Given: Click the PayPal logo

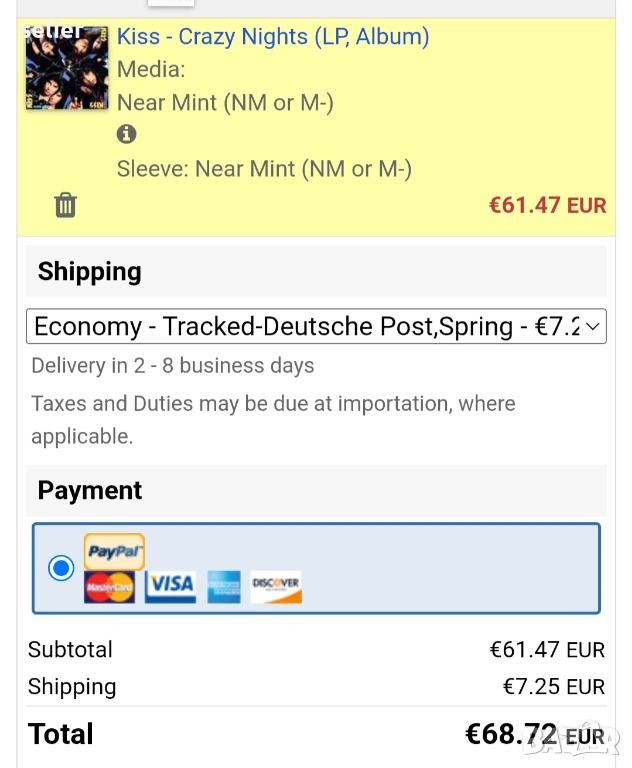Looking at the screenshot, I should (x=114, y=551).
